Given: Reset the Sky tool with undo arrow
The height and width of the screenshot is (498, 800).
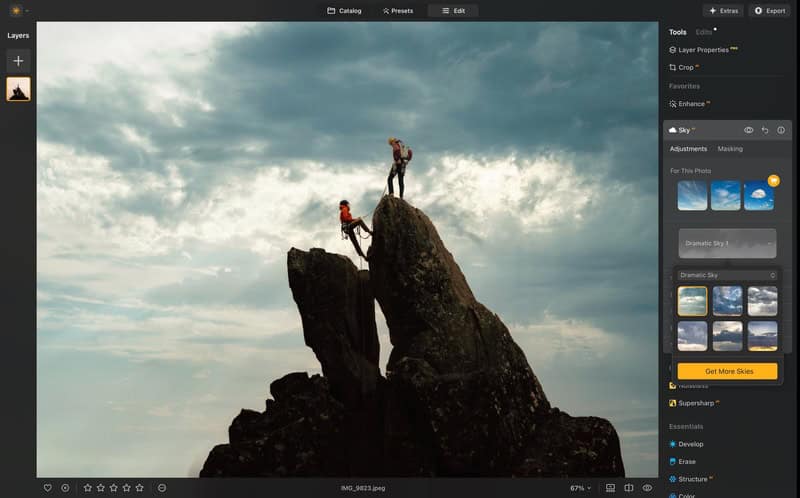Looking at the screenshot, I should 765,130.
